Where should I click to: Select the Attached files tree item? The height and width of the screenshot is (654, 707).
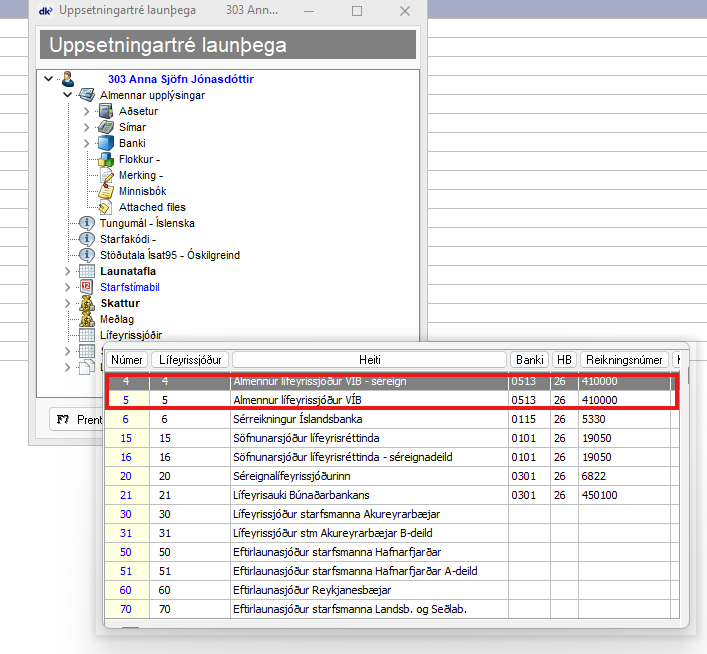click(152, 207)
